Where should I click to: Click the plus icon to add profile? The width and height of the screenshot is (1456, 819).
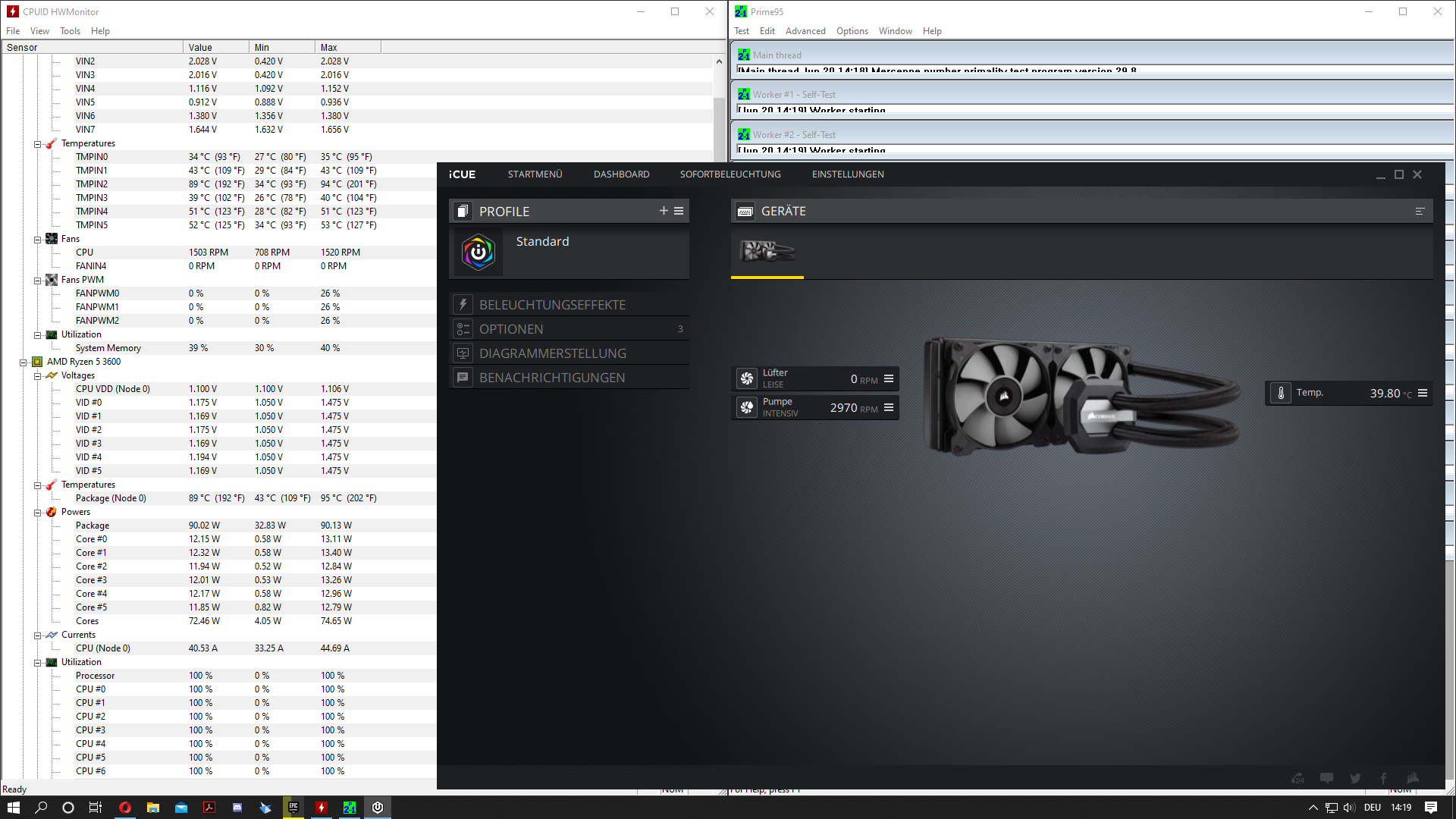coord(664,211)
